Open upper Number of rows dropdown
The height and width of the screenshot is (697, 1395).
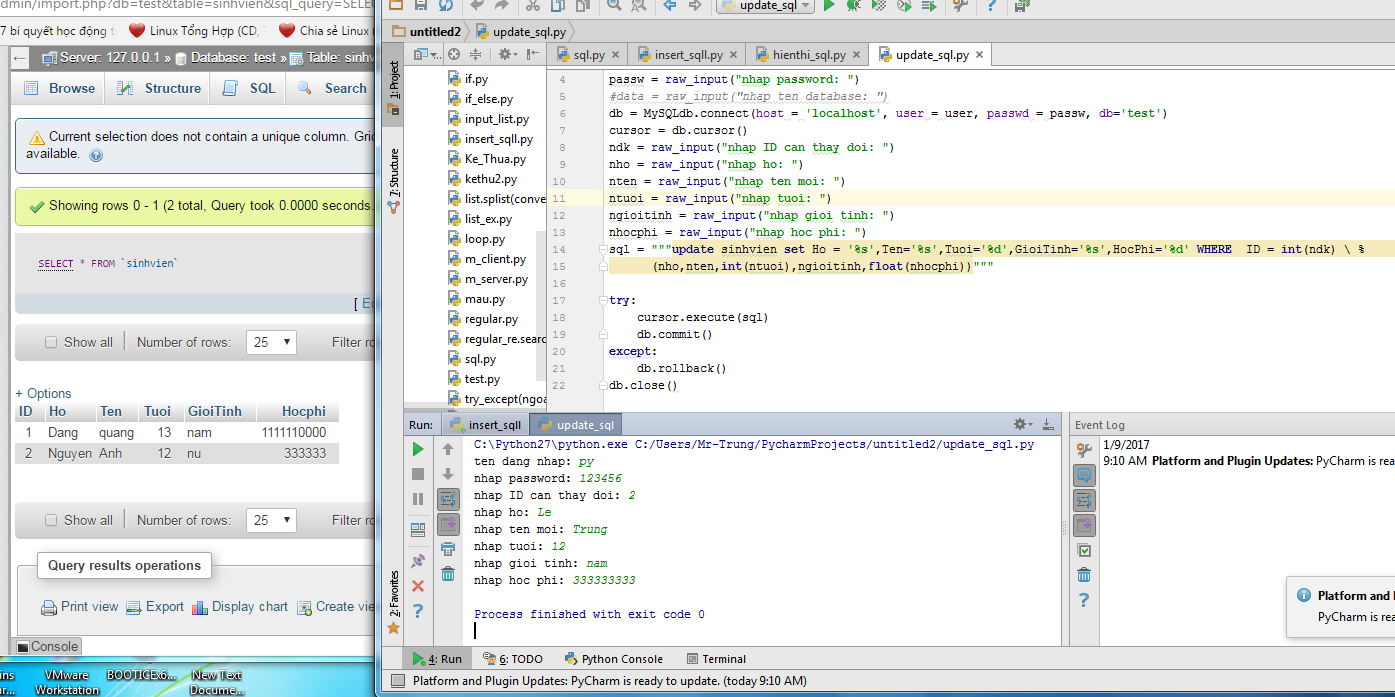tap(272, 342)
